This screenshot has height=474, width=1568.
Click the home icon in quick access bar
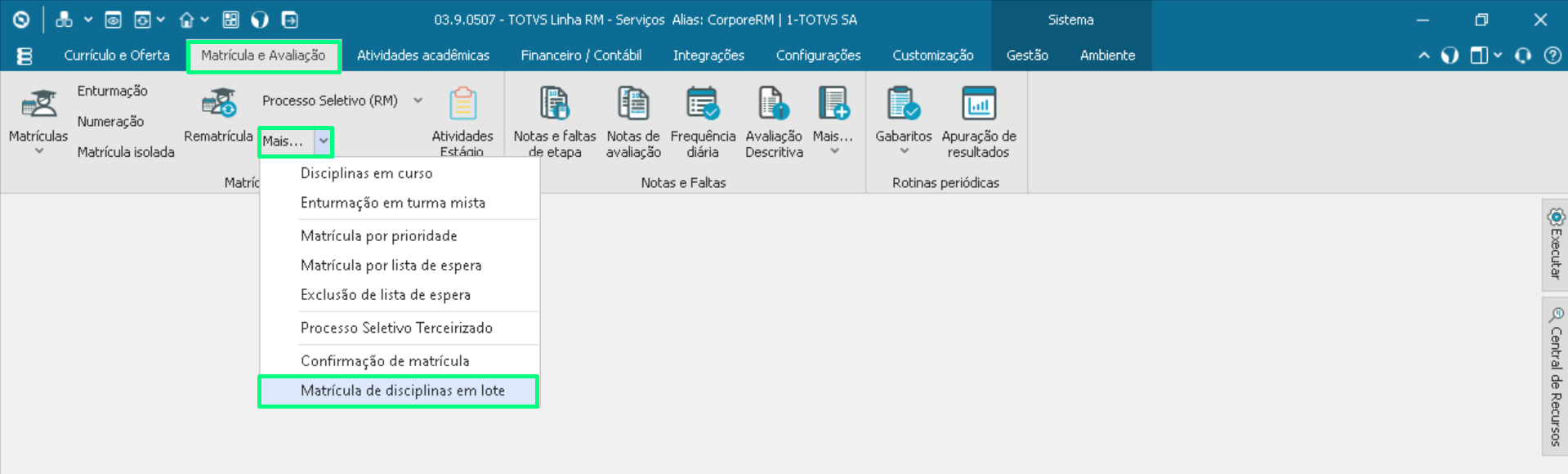(187, 20)
